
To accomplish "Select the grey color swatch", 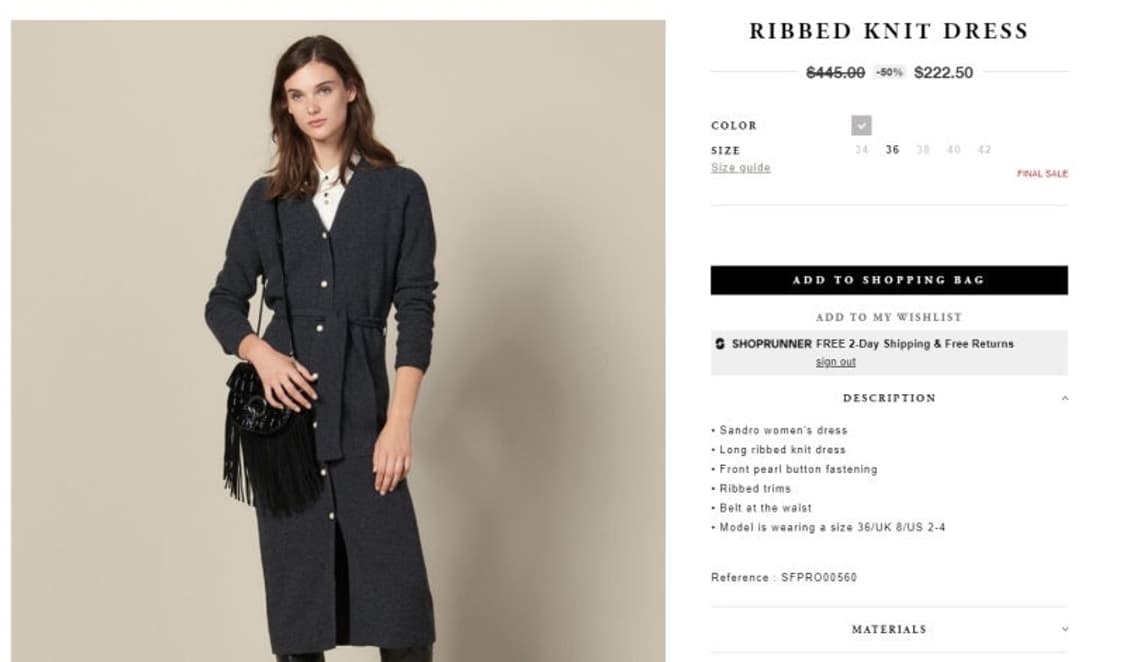I will tap(861, 126).
